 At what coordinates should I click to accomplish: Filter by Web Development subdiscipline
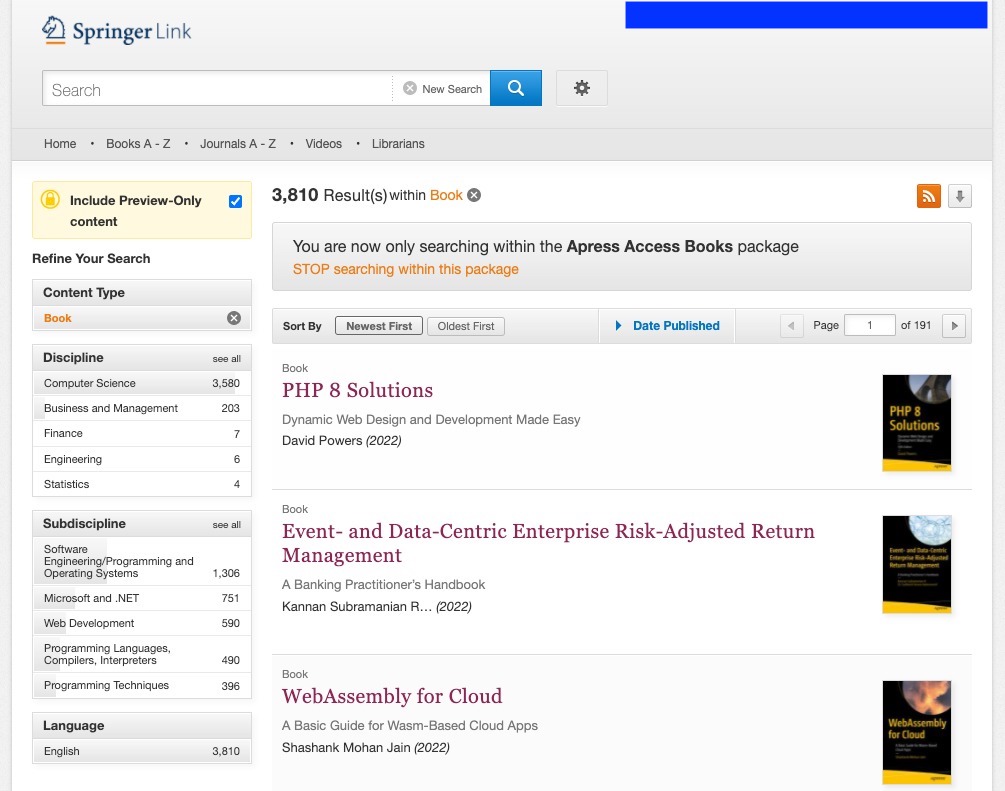click(142, 623)
